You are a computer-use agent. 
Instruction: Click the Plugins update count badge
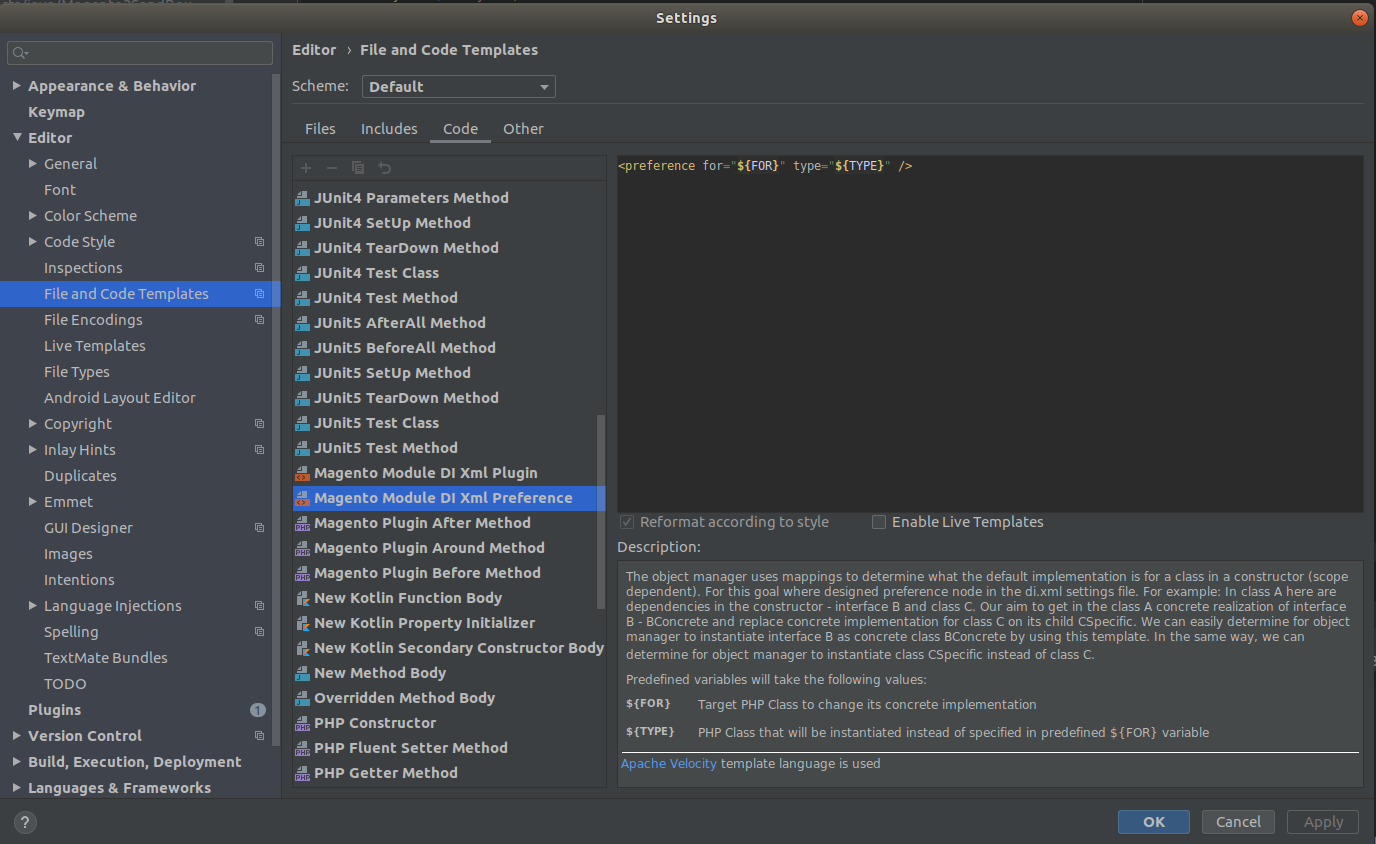pyautogui.click(x=258, y=710)
